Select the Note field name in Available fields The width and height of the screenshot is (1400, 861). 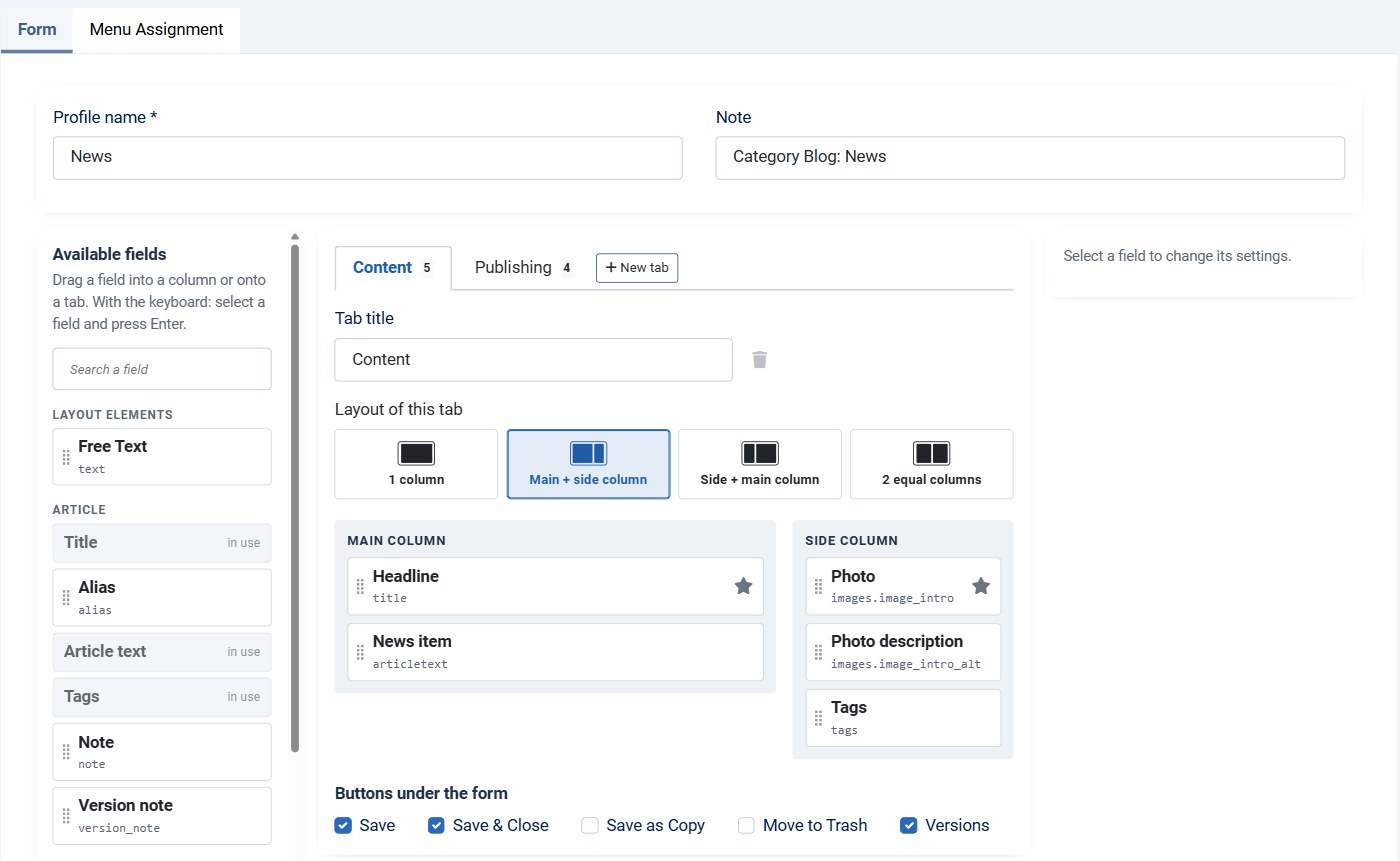tap(96, 742)
